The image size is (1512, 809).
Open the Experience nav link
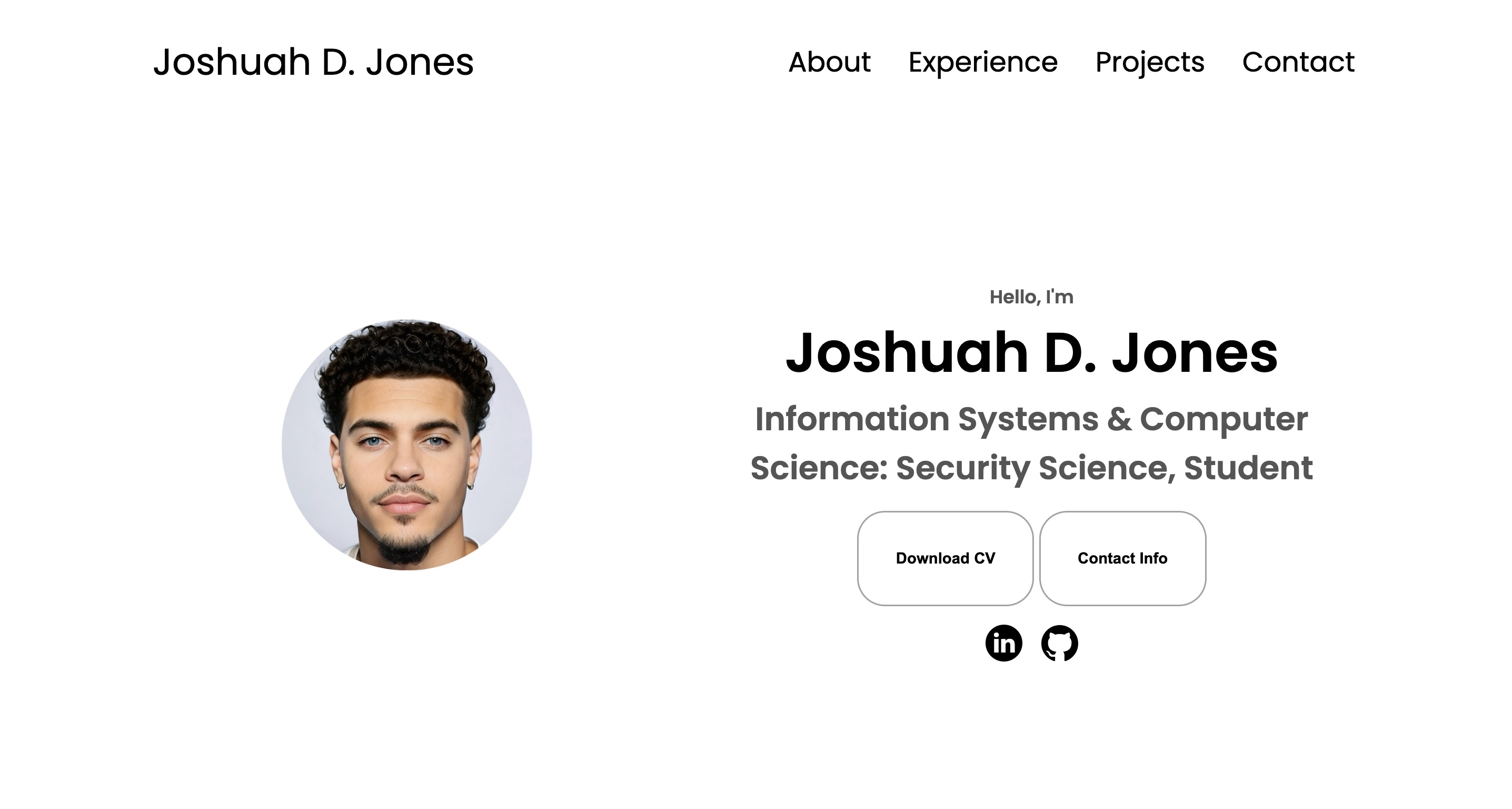coord(983,63)
